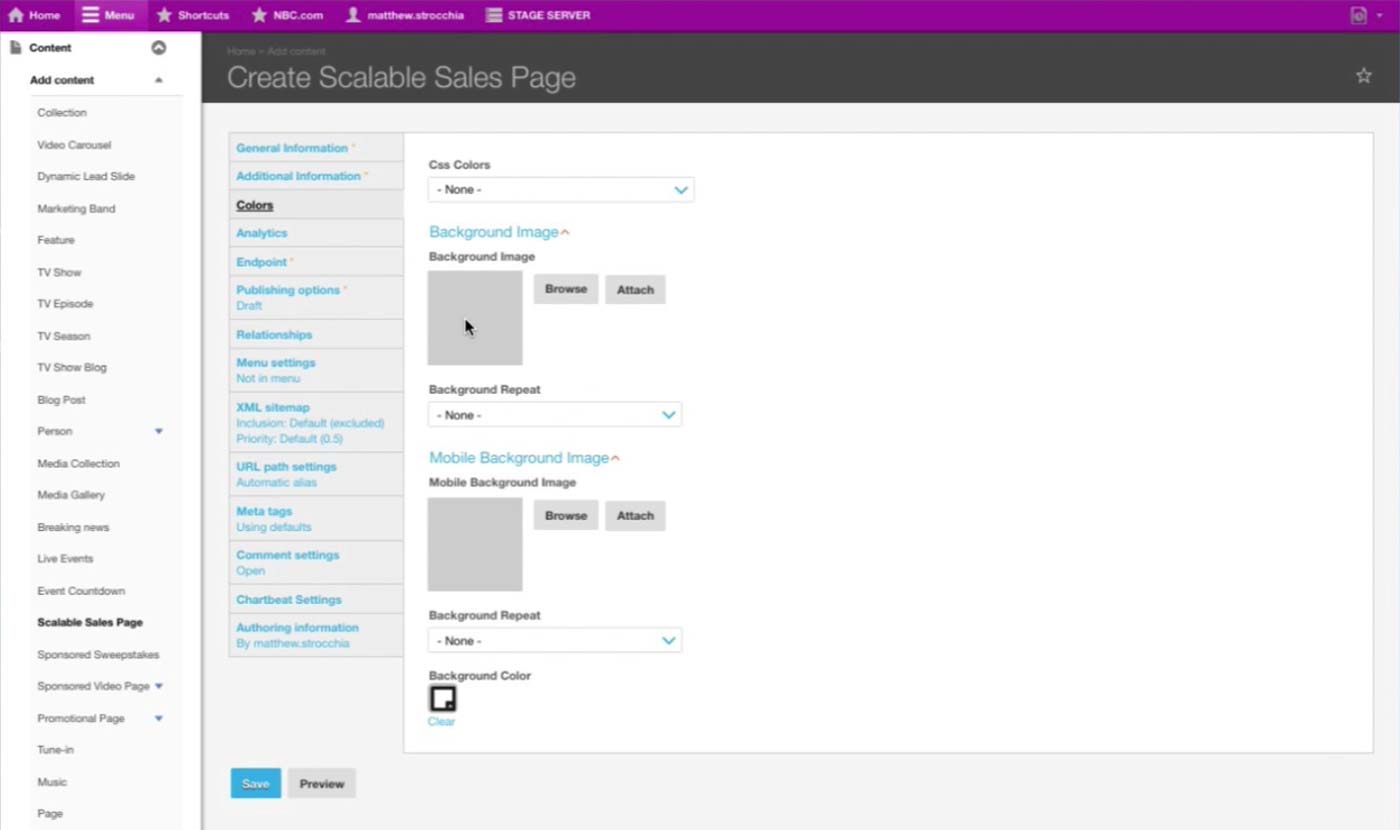
Task: Click the Clear link under Background Color
Action: tap(441, 721)
